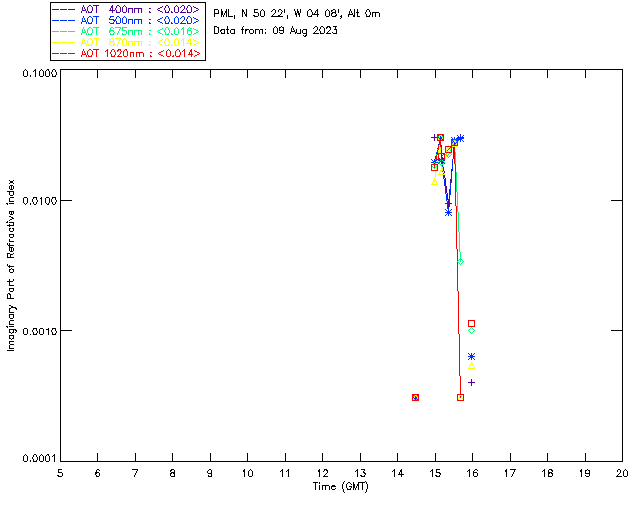Click the 0.1000 y-axis label
Image resolution: width=640 pixels, height=512 pixels.
click(x=39, y=73)
